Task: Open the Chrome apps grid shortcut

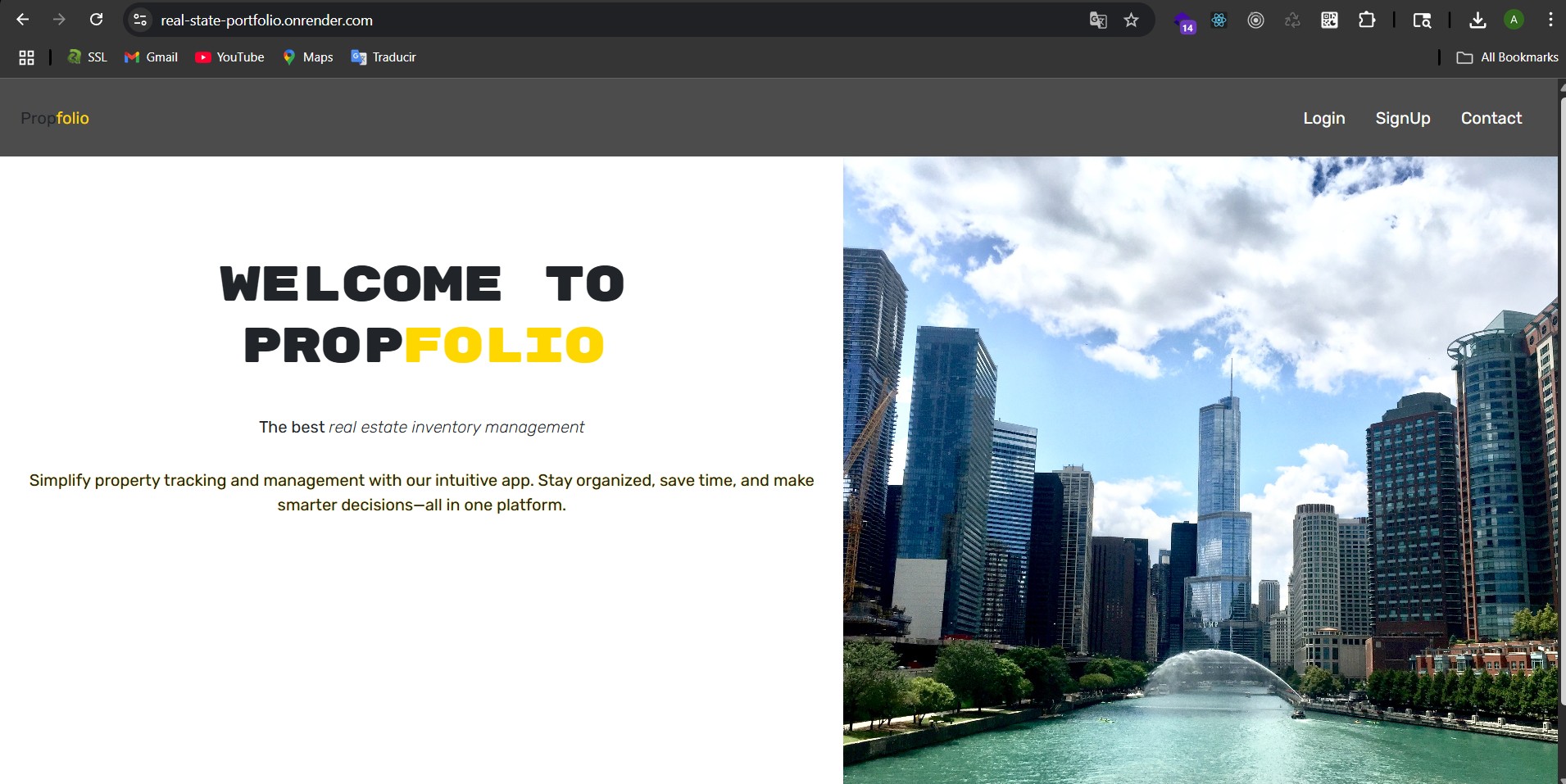Action: coord(26,57)
